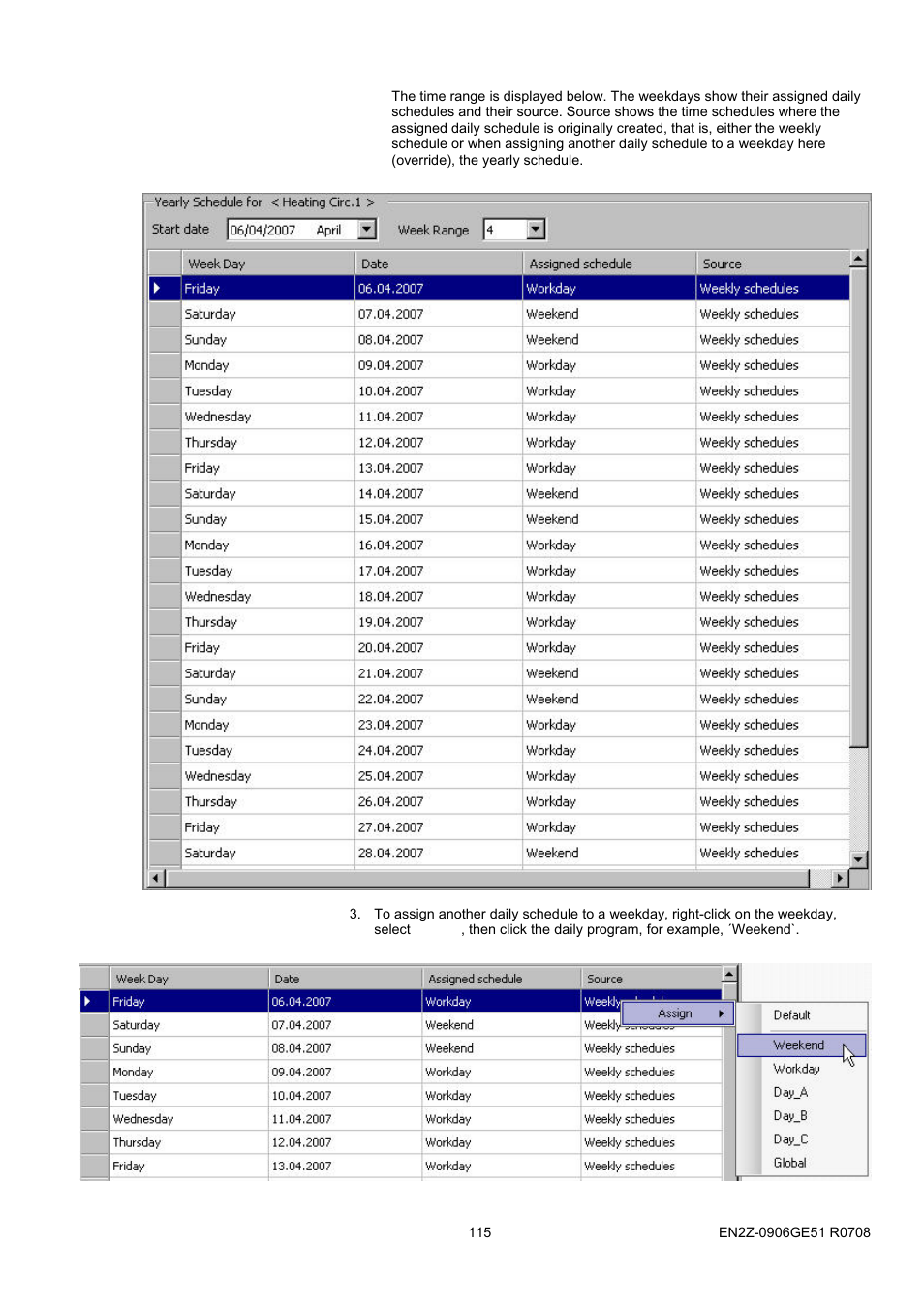The width and height of the screenshot is (924, 1308).
Task: Open the Week Range dropdown arrow
Action: click(536, 230)
